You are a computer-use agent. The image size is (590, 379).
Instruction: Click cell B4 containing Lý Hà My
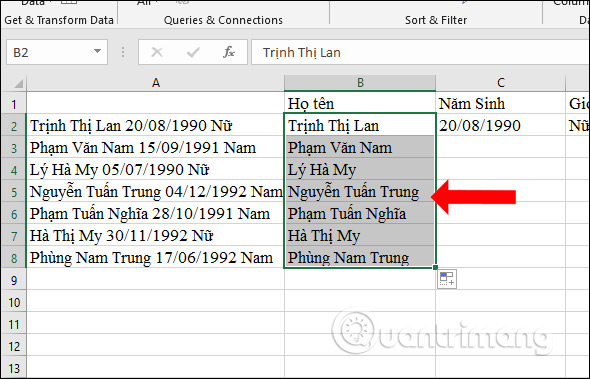tap(360, 170)
